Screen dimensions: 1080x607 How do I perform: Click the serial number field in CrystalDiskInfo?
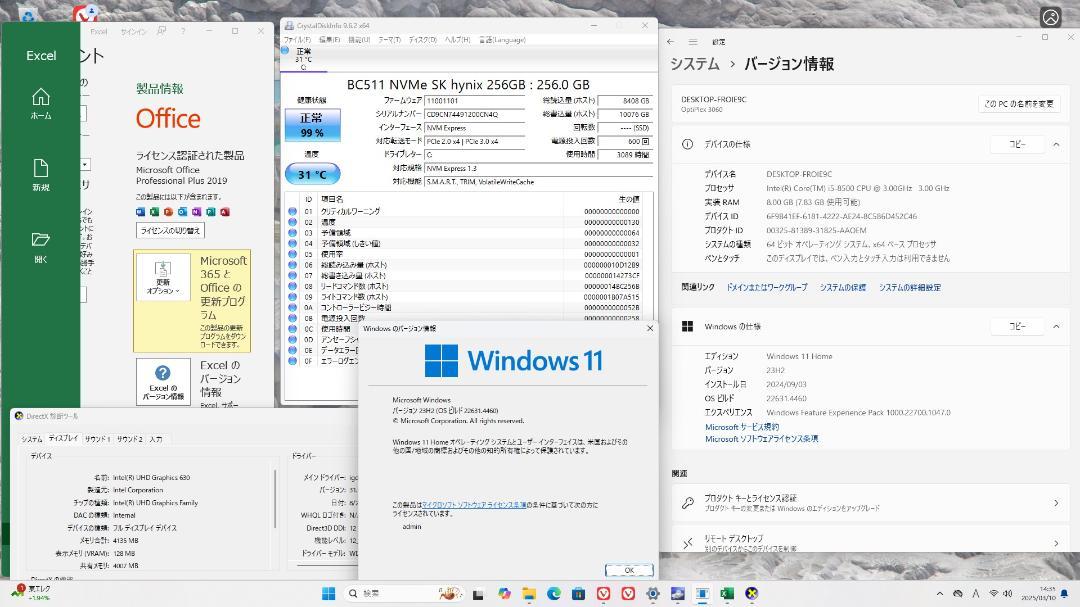click(x=475, y=114)
